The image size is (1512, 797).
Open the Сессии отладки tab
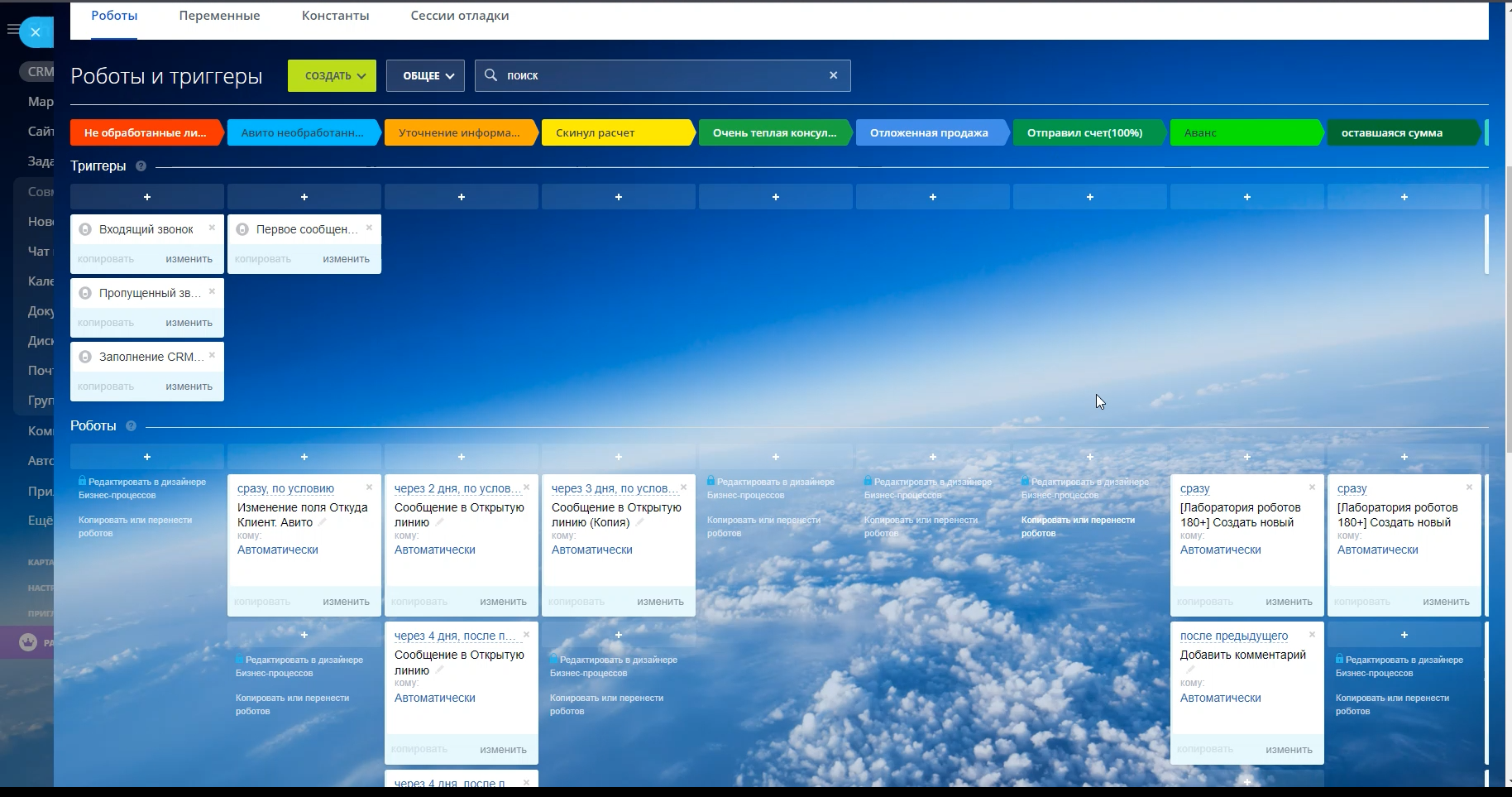pyautogui.click(x=459, y=16)
